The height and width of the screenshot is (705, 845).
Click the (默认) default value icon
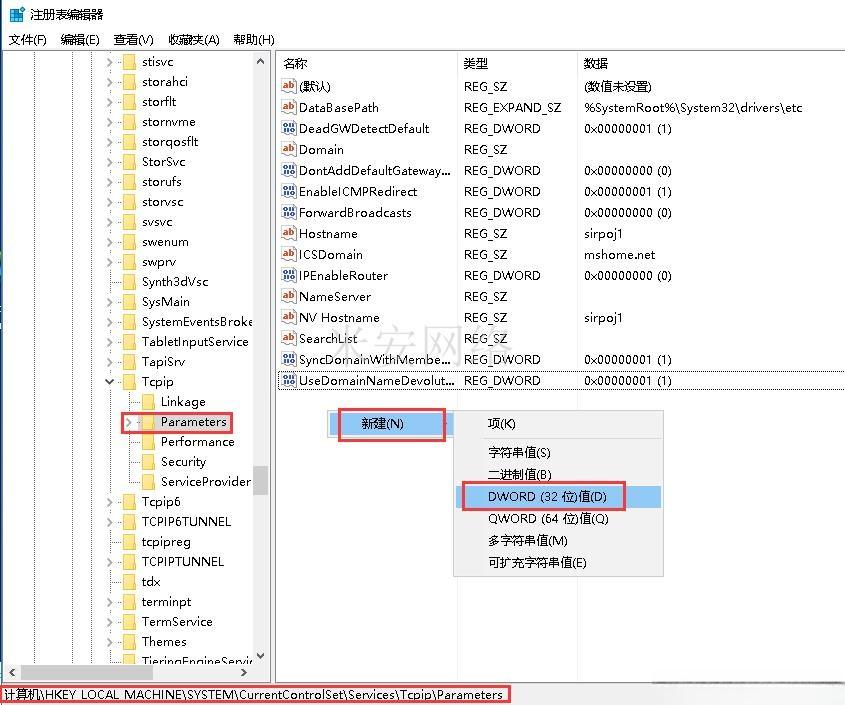[x=289, y=86]
